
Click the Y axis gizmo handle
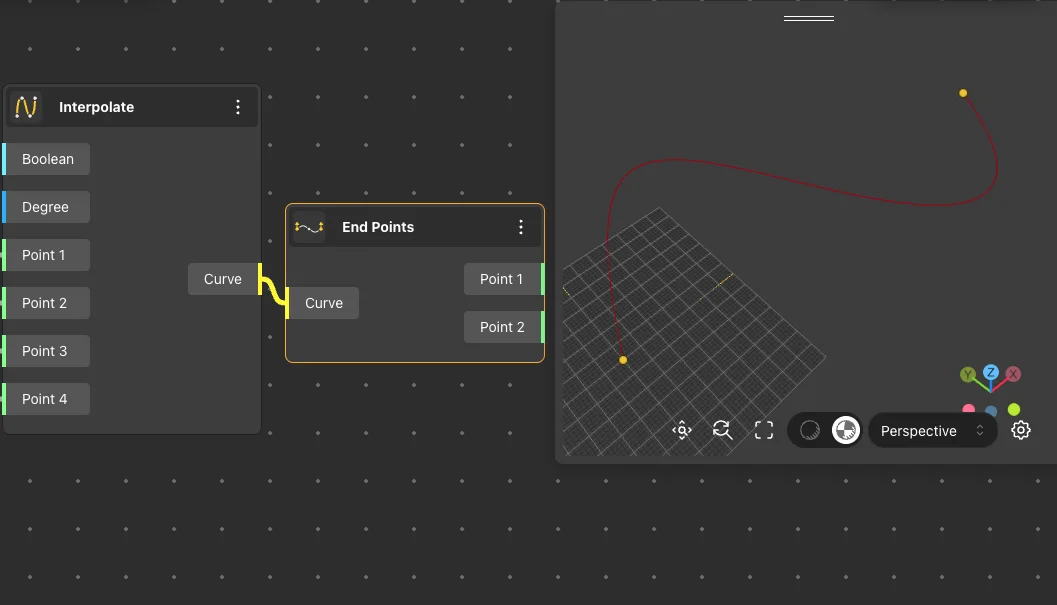(x=968, y=374)
